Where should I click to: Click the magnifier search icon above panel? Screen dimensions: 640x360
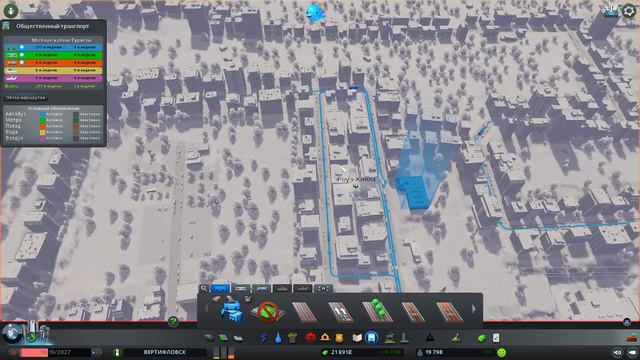204,289
